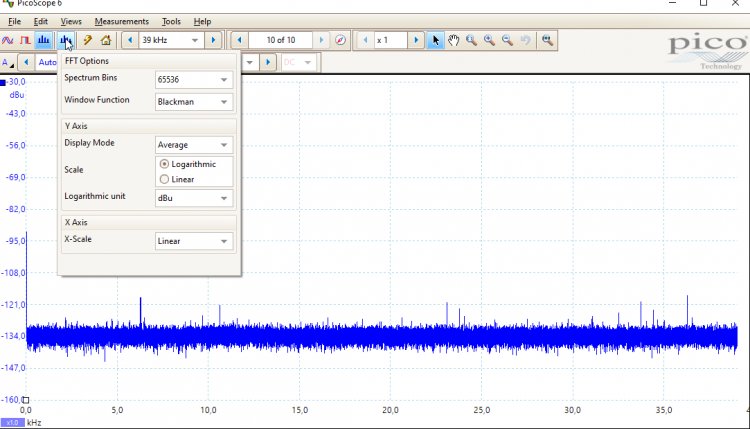The height and width of the screenshot is (429, 750).
Task: Click the x1.0 axis scale button
Action: point(12,423)
